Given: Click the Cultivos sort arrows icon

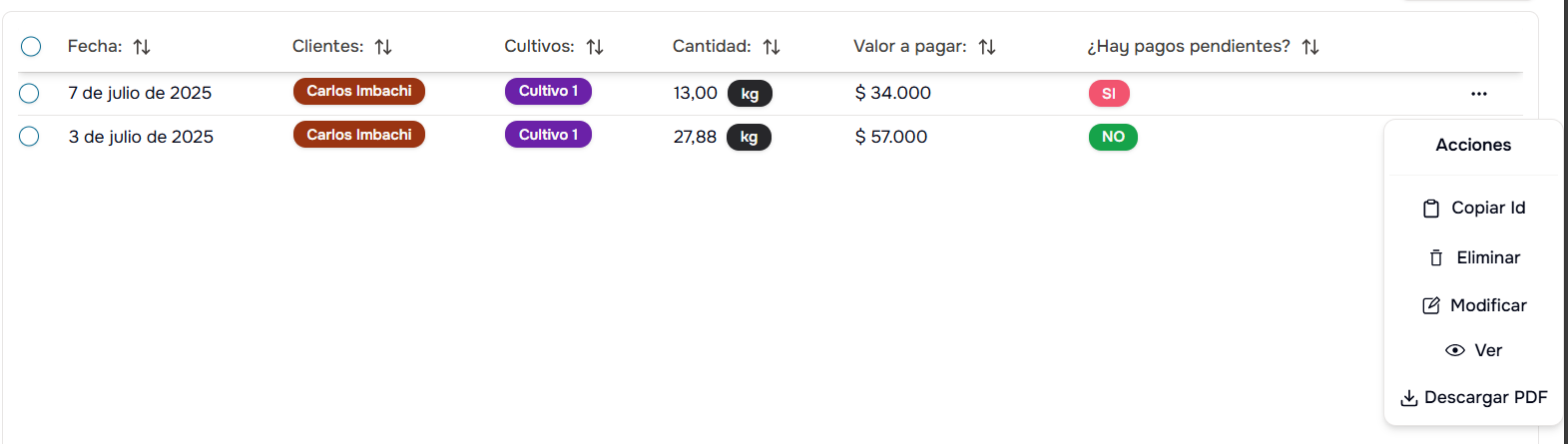Looking at the screenshot, I should pyautogui.click(x=595, y=47).
